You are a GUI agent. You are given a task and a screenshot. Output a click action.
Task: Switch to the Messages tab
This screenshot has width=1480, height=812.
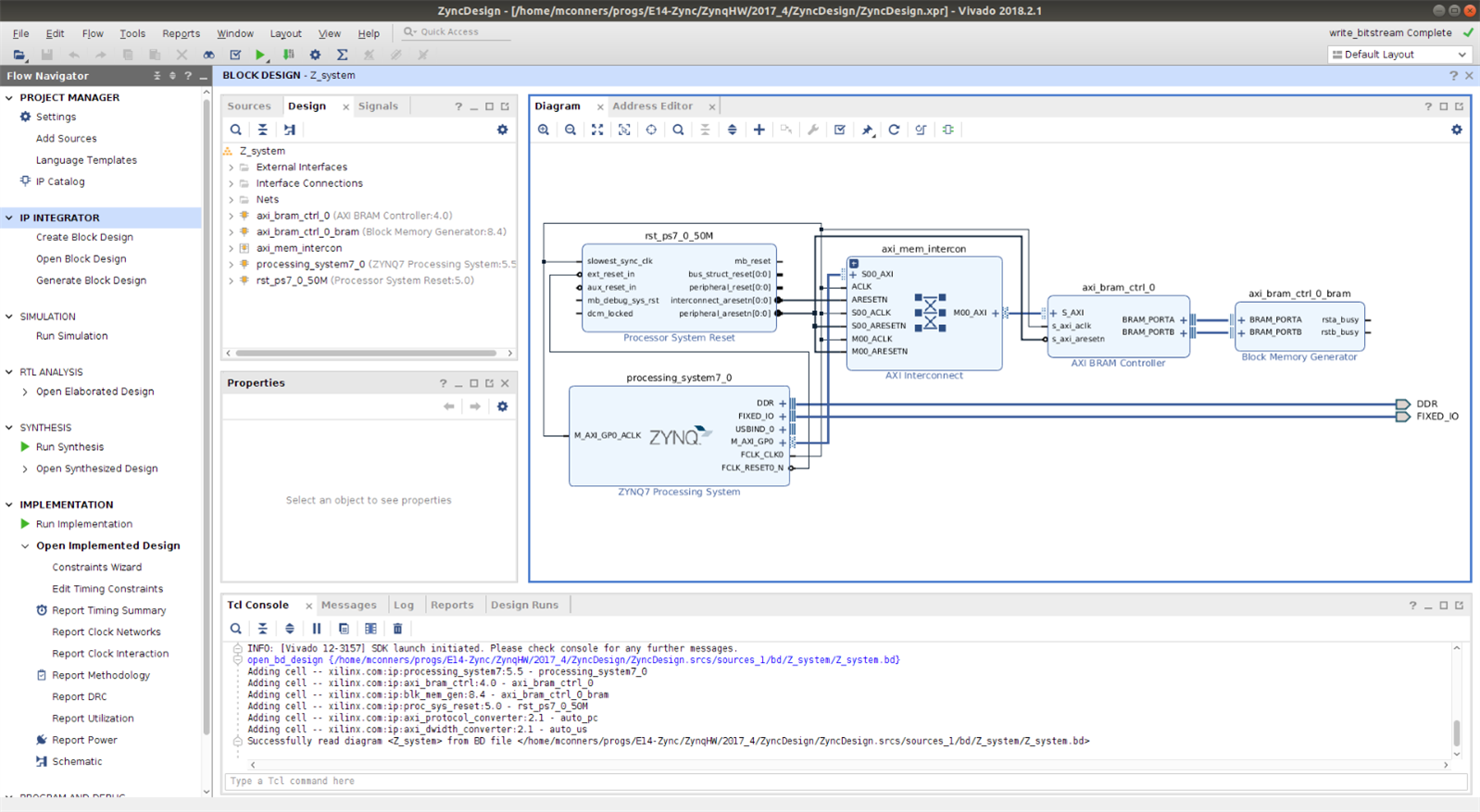pos(349,606)
